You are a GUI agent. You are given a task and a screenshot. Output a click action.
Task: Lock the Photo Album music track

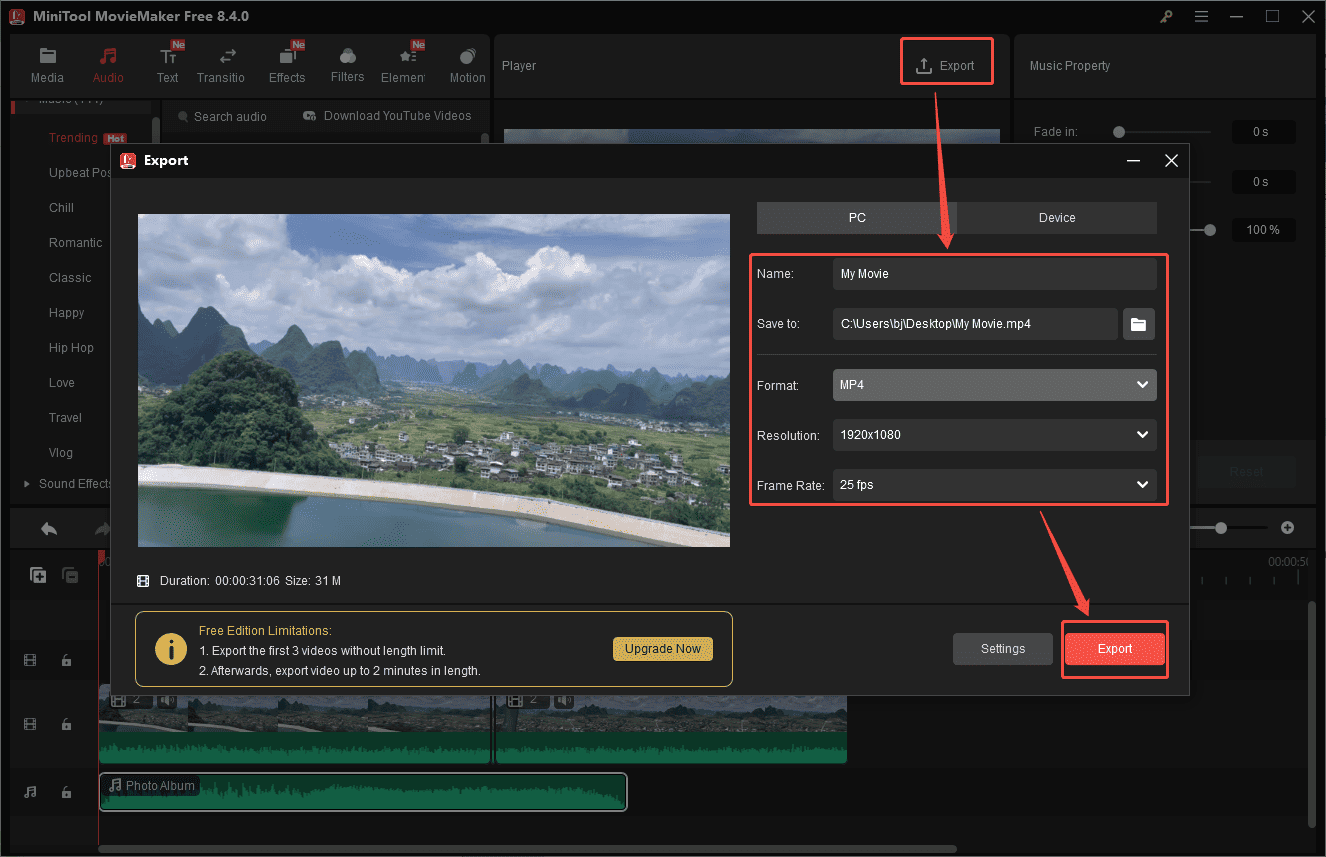tap(66, 791)
